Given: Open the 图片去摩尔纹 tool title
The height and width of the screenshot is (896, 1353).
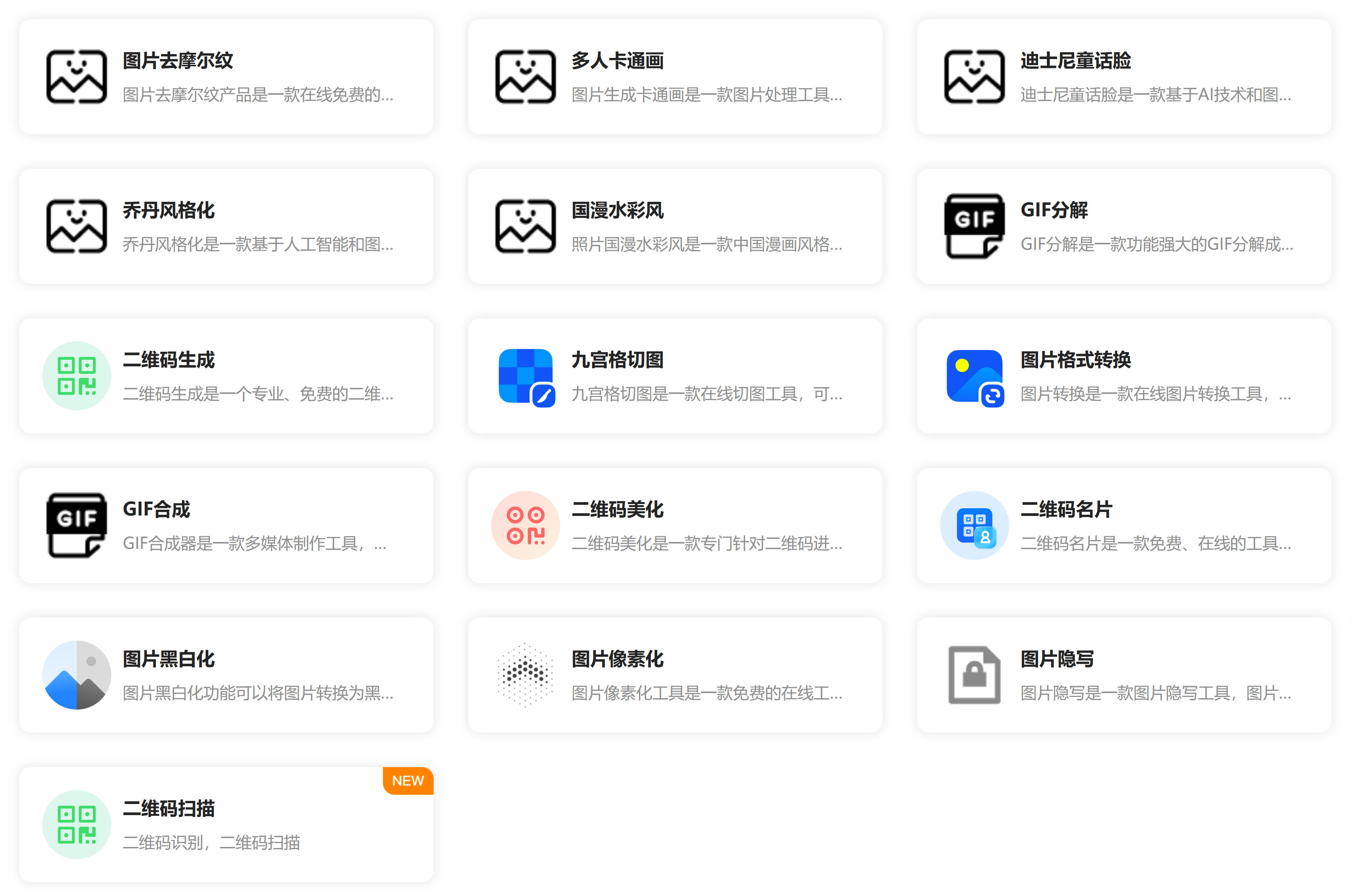Looking at the screenshot, I should point(178,61).
